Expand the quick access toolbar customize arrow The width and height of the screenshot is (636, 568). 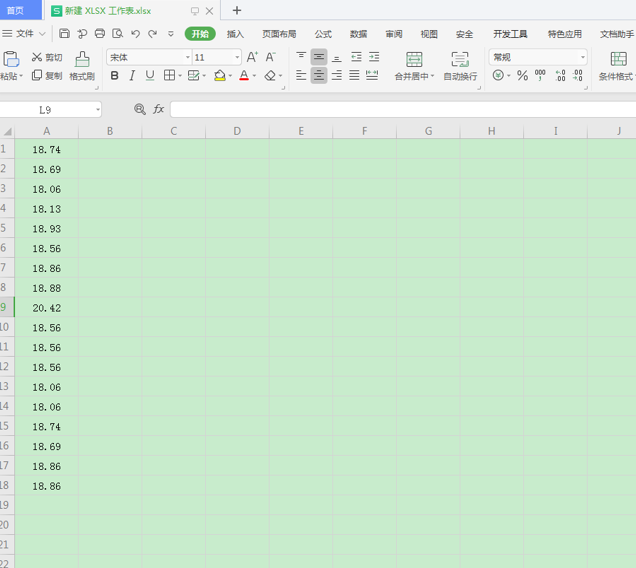click(x=171, y=34)
